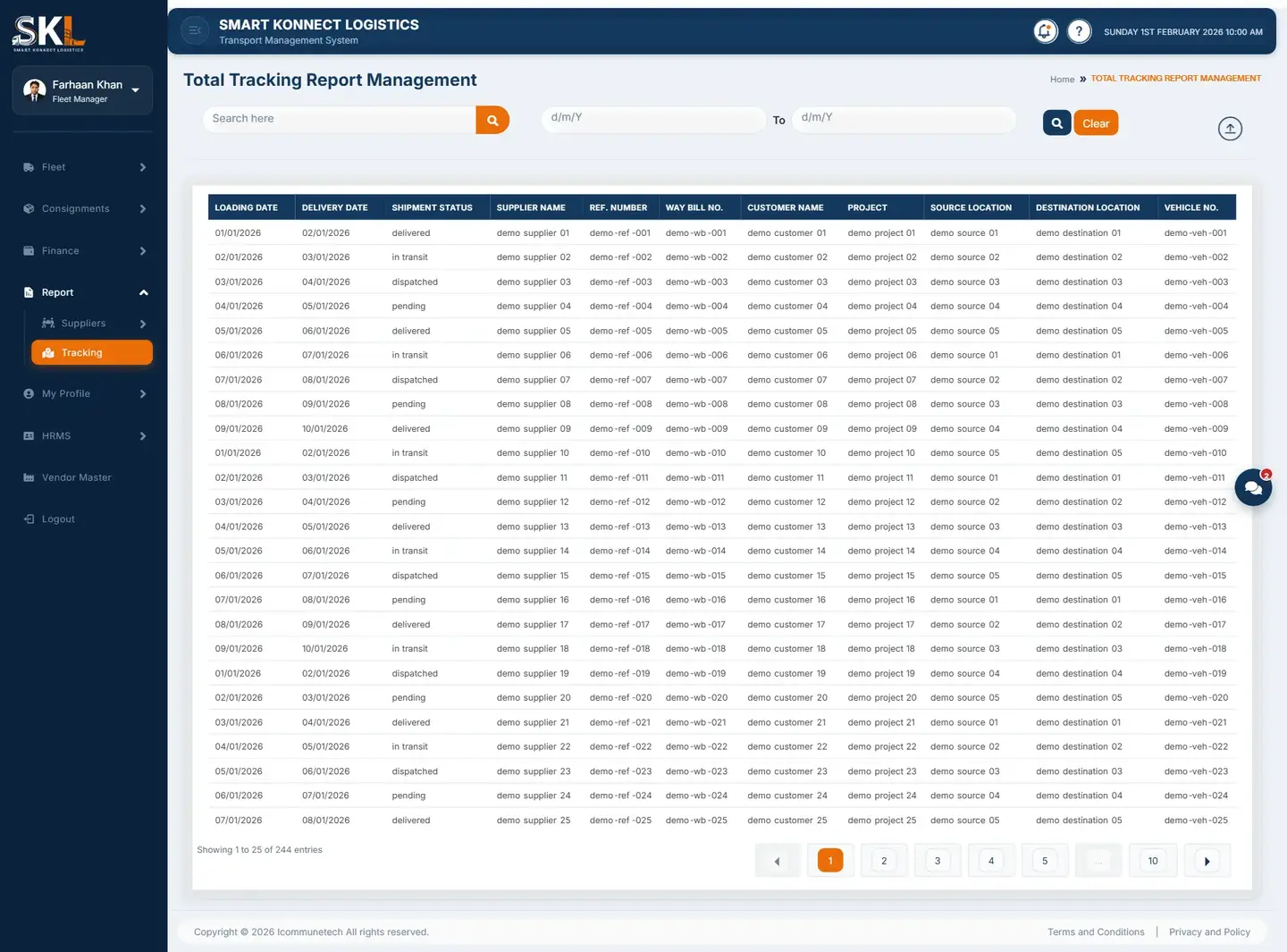
Task: Click the cell 'demo customer 15'
Action: 786,576
